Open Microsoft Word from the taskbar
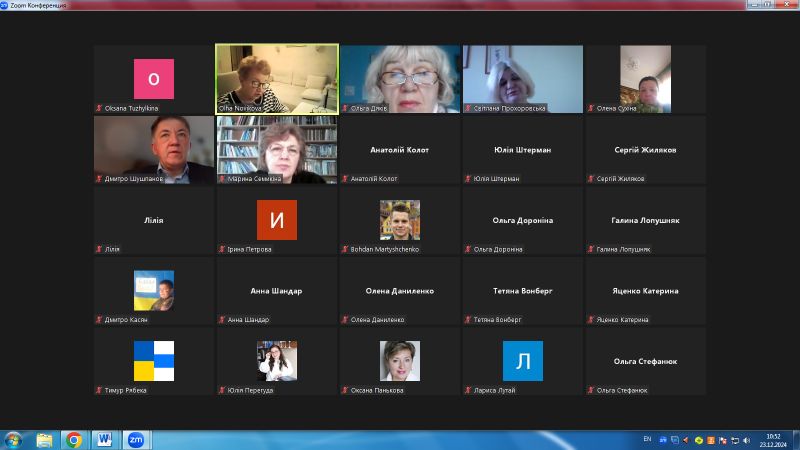Screen dimensions: 800x450 point(105,439)
